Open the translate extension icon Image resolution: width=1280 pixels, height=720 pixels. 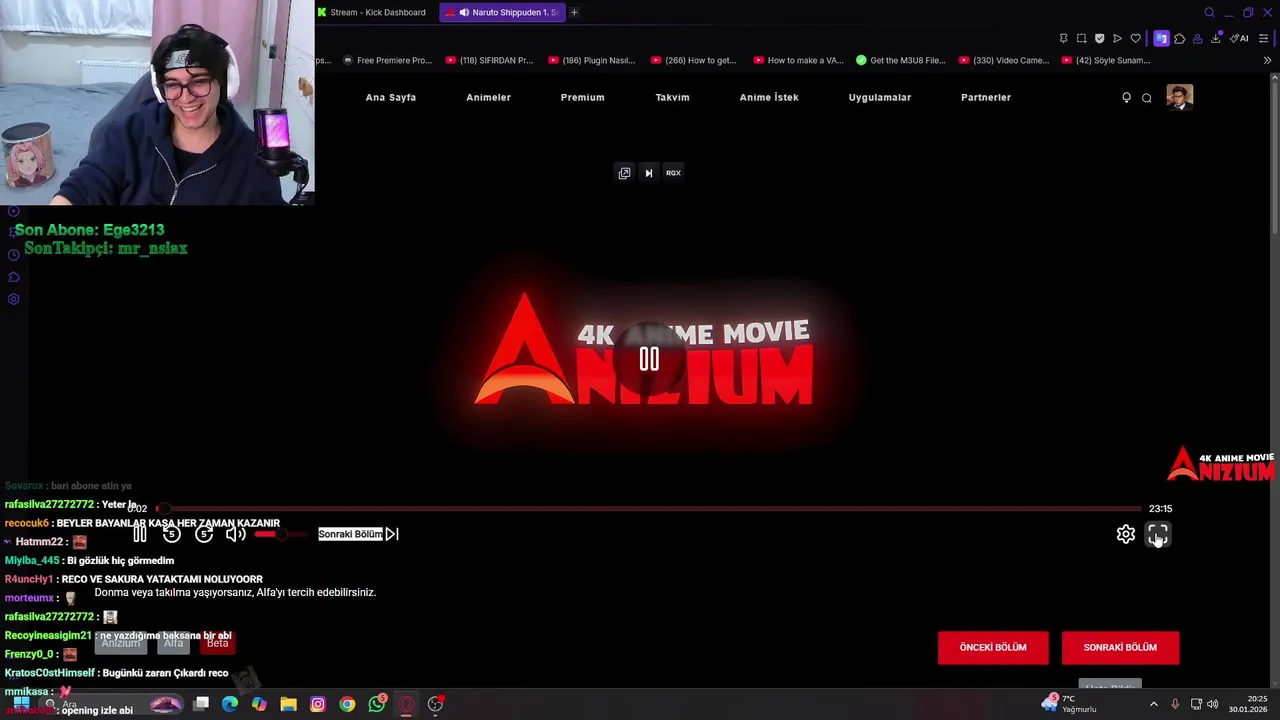pyautogui.click(x=1161, y=38)
